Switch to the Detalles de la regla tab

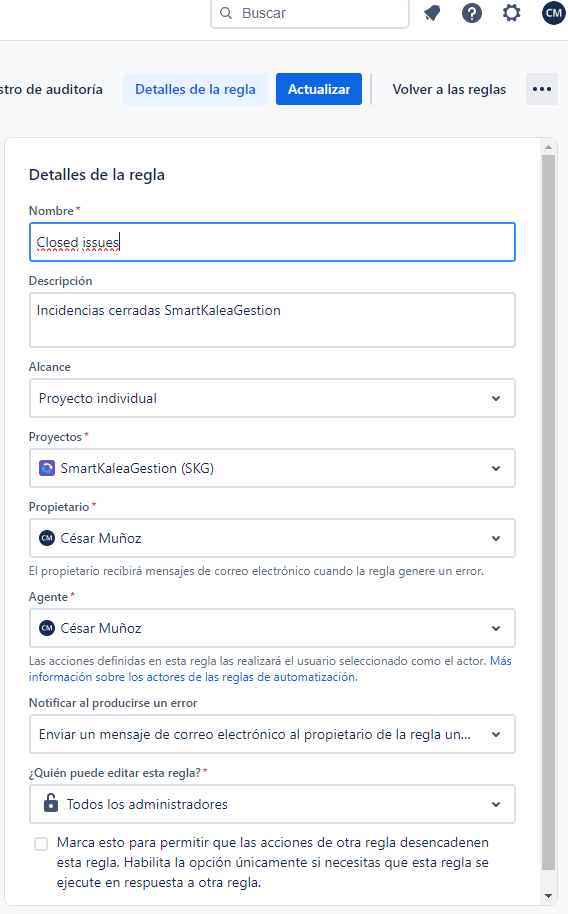195,89
